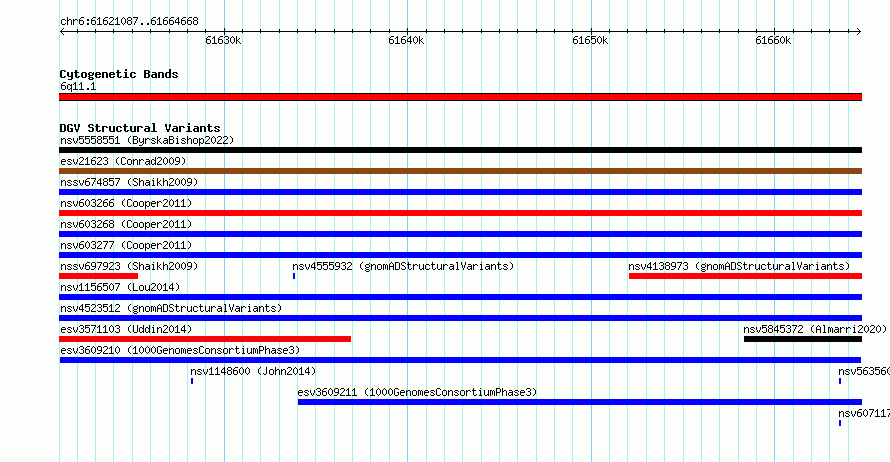
Task: Click nssv674857 (Shaikh2009) label
Action: tap(129, 182)
